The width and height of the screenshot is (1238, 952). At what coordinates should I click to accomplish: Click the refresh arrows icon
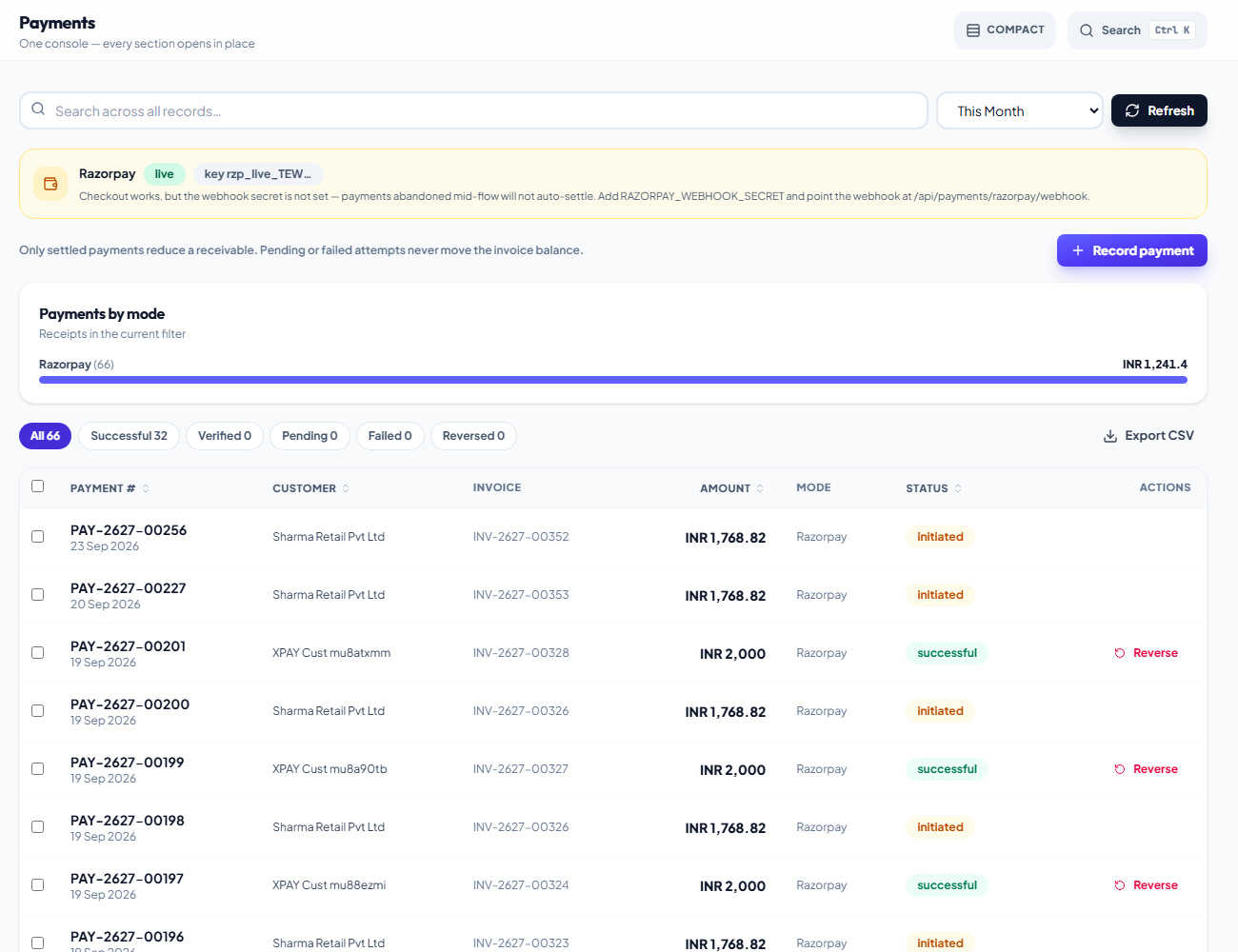click(1132, 110)
